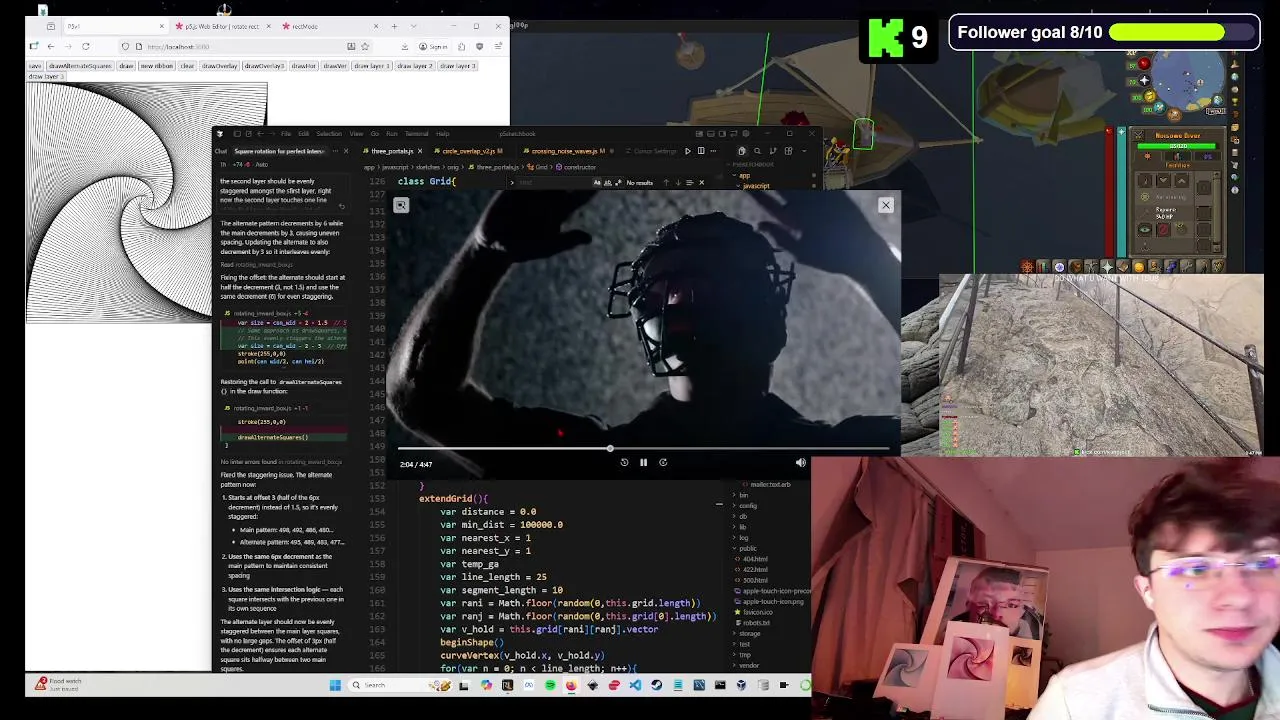Open the browser's list-all-tabs dropdown
Viewport: 1280px width, 720px height.
point(414,26)
